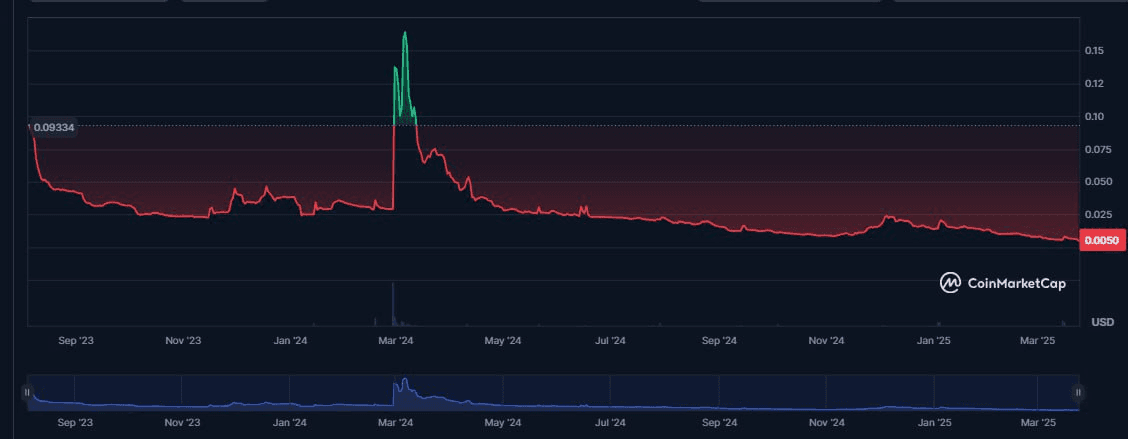Click Sep '24 on the main chart axis
1128x439 pixels.
point(719,340)
